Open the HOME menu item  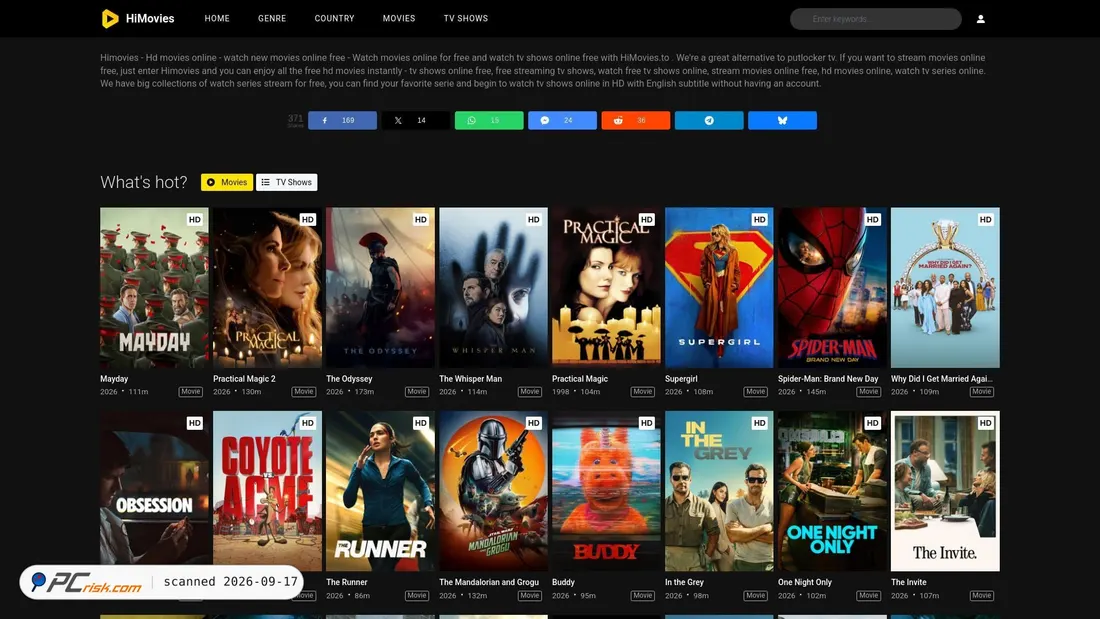tap(217, 19)
